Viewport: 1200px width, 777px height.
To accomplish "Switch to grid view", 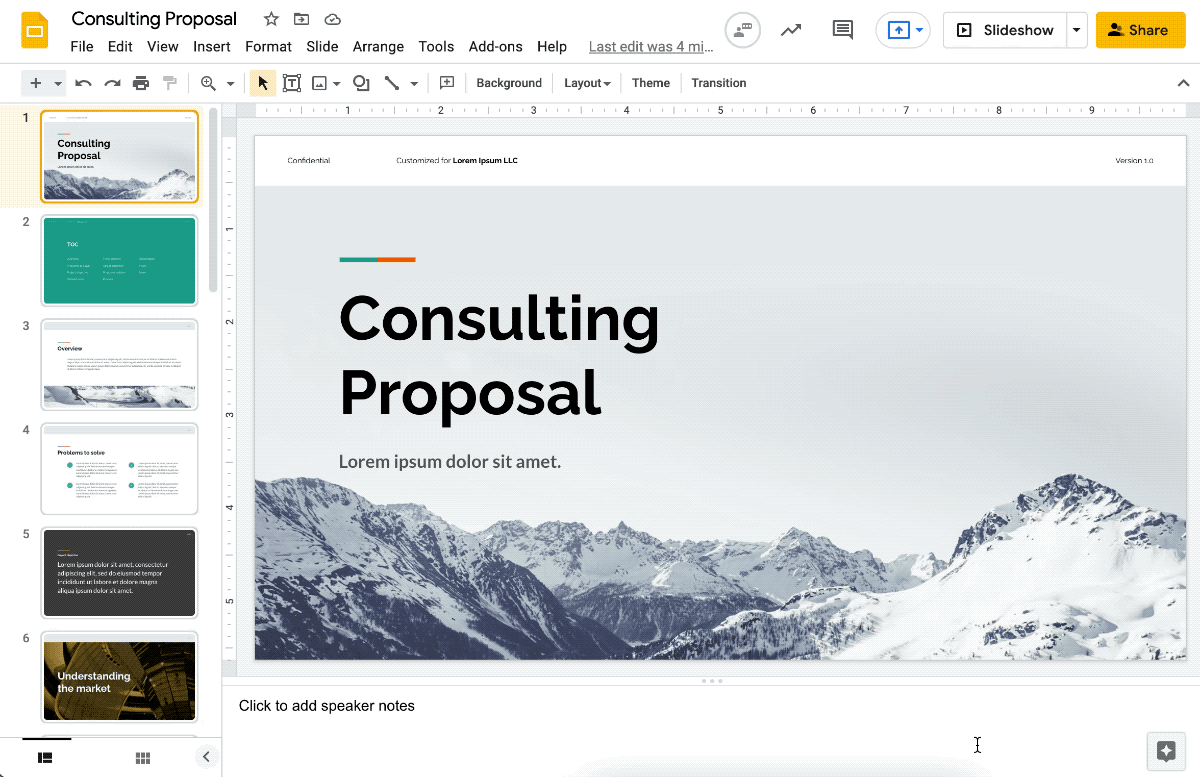I will pyautogui.click(x=143, y=758).
